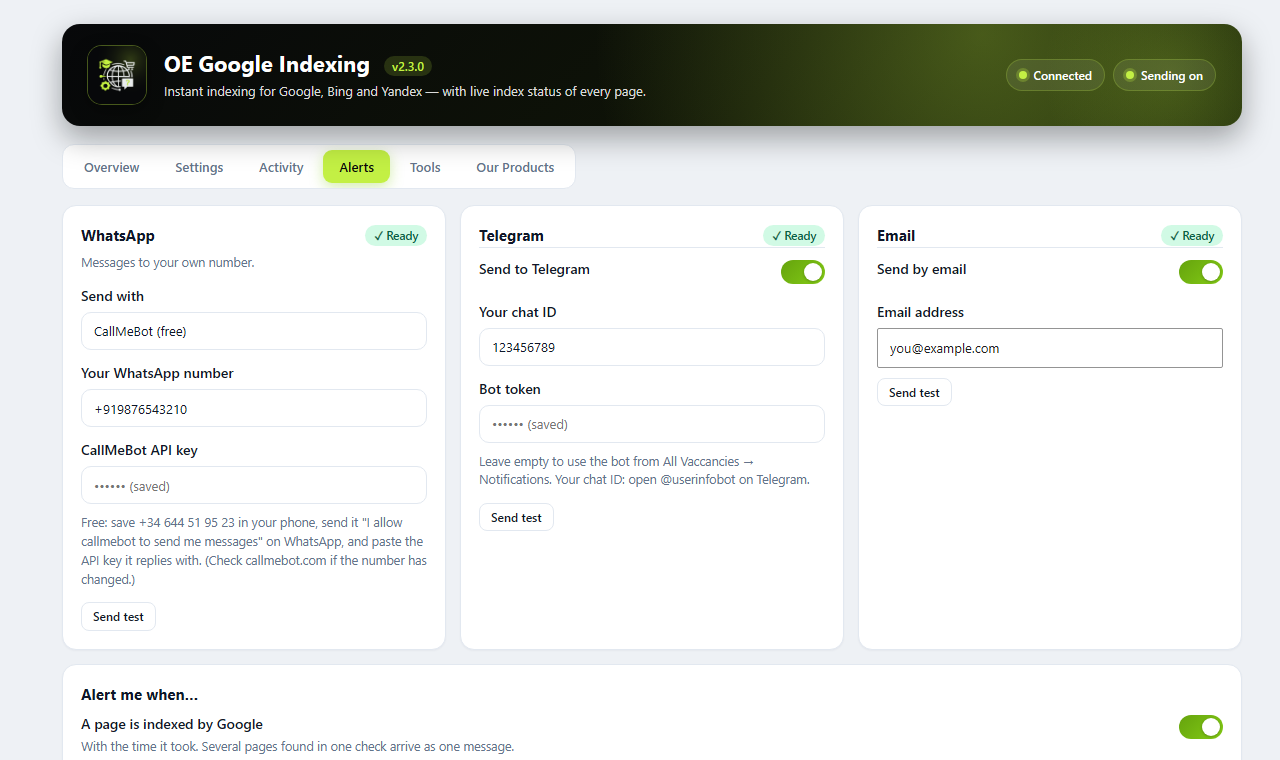Click the Sending on status badge
The image size is (1280, 760).
click(x=1164, y=75)
